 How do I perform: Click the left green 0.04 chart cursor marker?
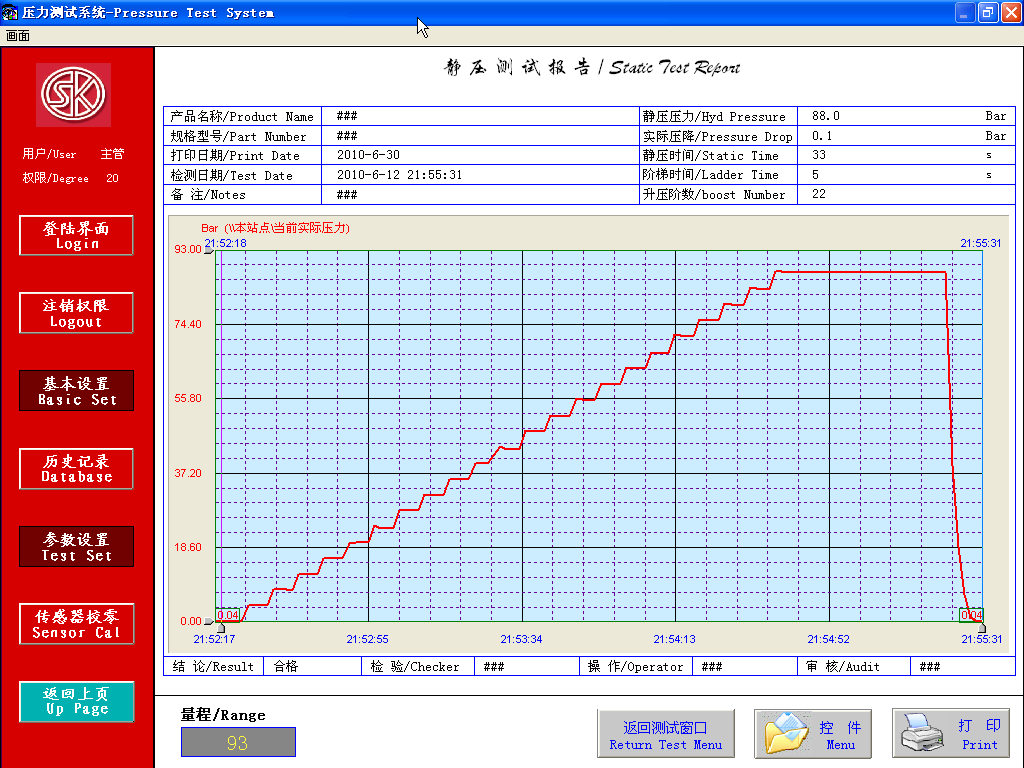(227, 615)
